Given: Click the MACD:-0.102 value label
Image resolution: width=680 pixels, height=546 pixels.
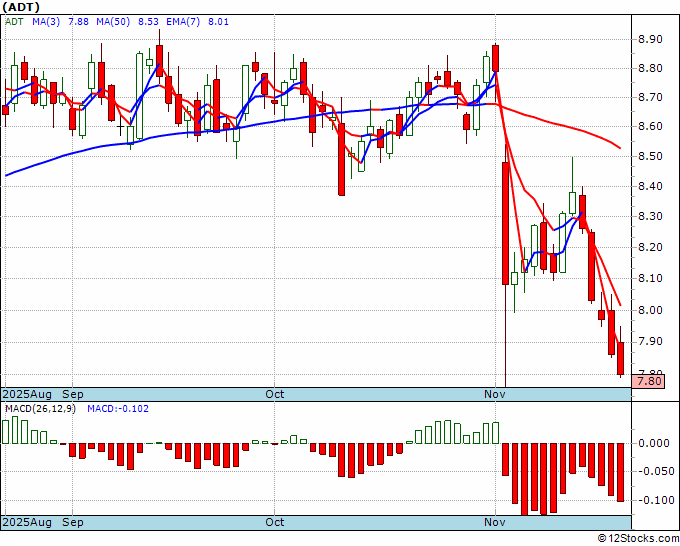Looking at the screenshot, I should coord(118,409).
